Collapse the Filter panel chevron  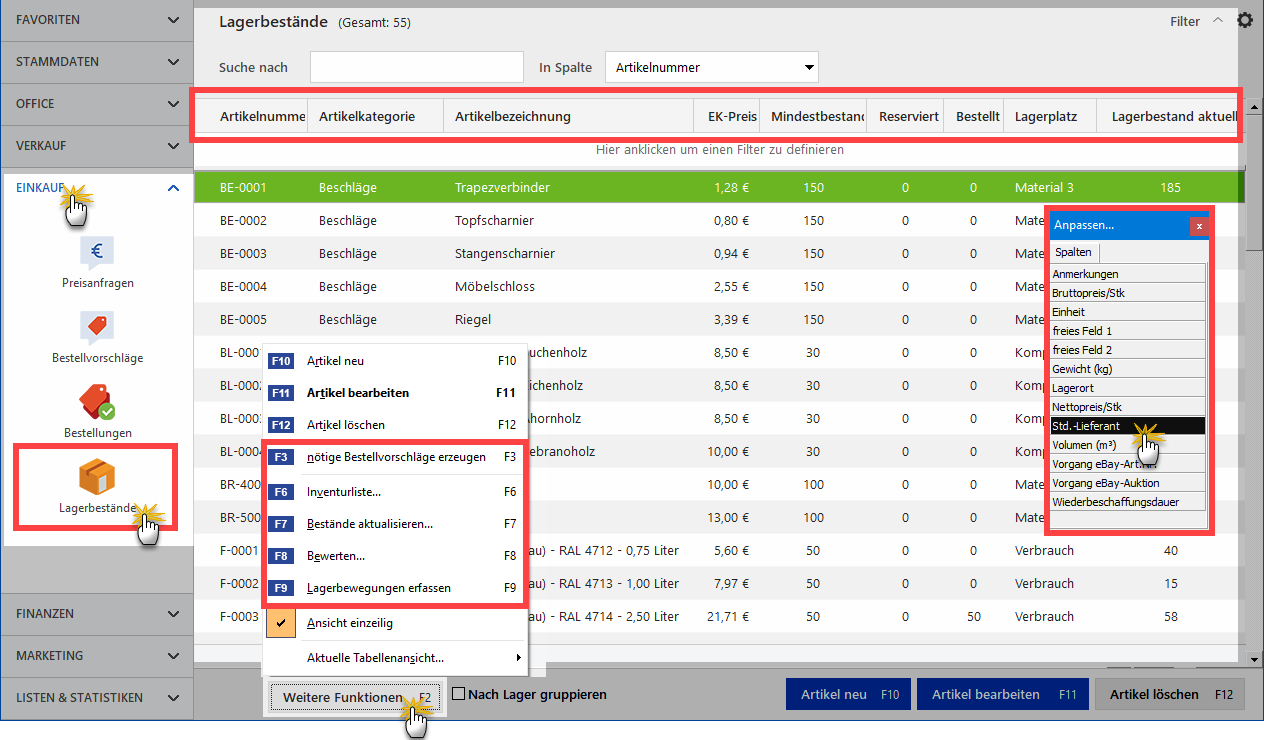(x=1217, y=20)
